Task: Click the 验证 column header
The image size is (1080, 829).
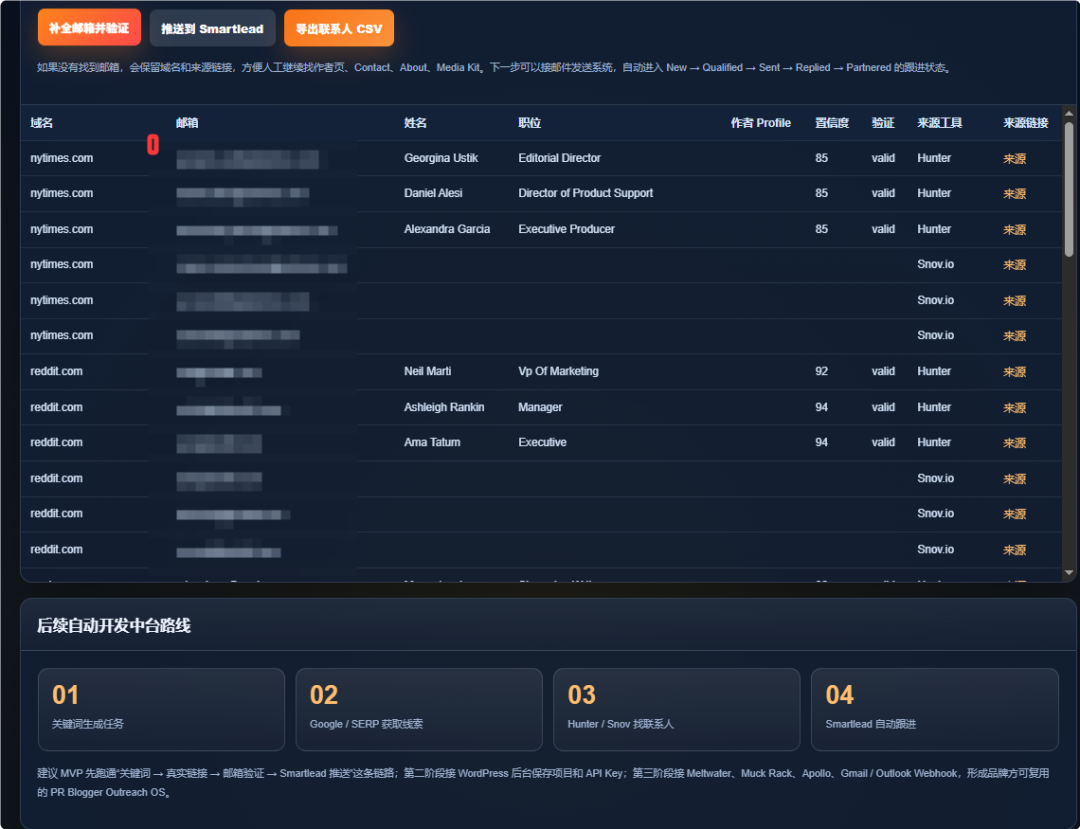Action: coord(883,123)
